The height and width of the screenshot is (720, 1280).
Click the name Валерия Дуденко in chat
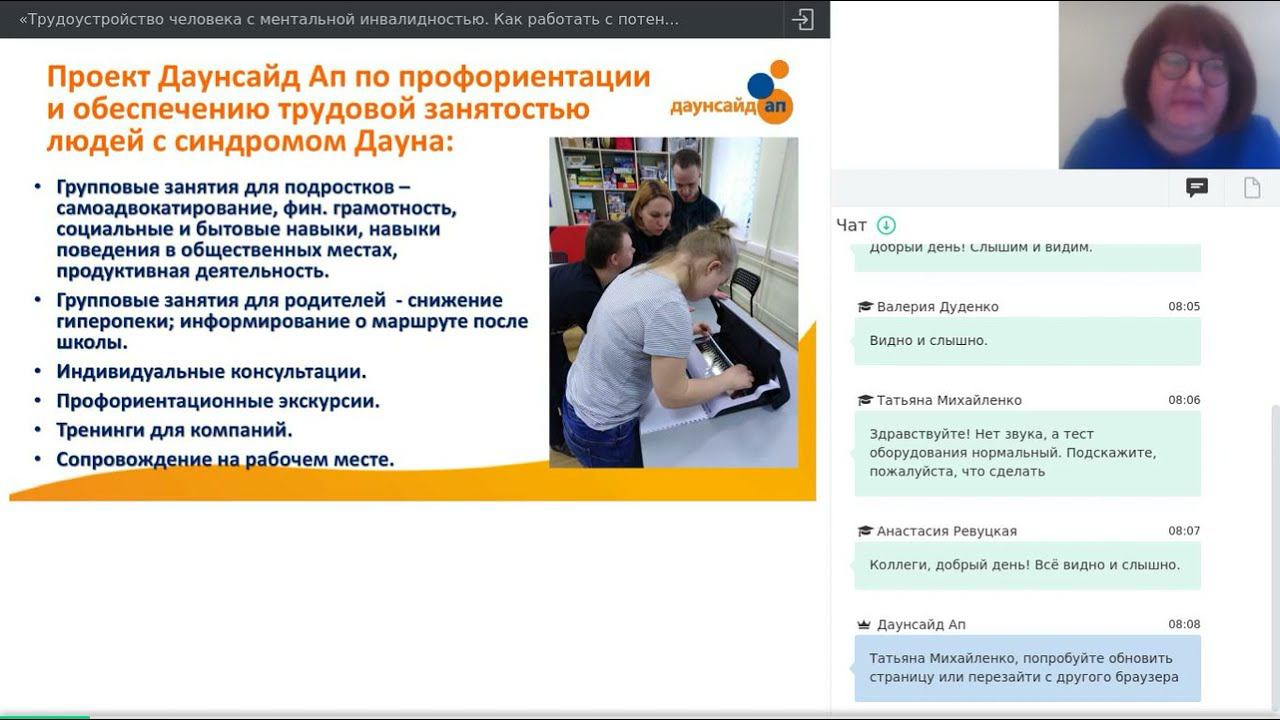[x=938, y=307]
